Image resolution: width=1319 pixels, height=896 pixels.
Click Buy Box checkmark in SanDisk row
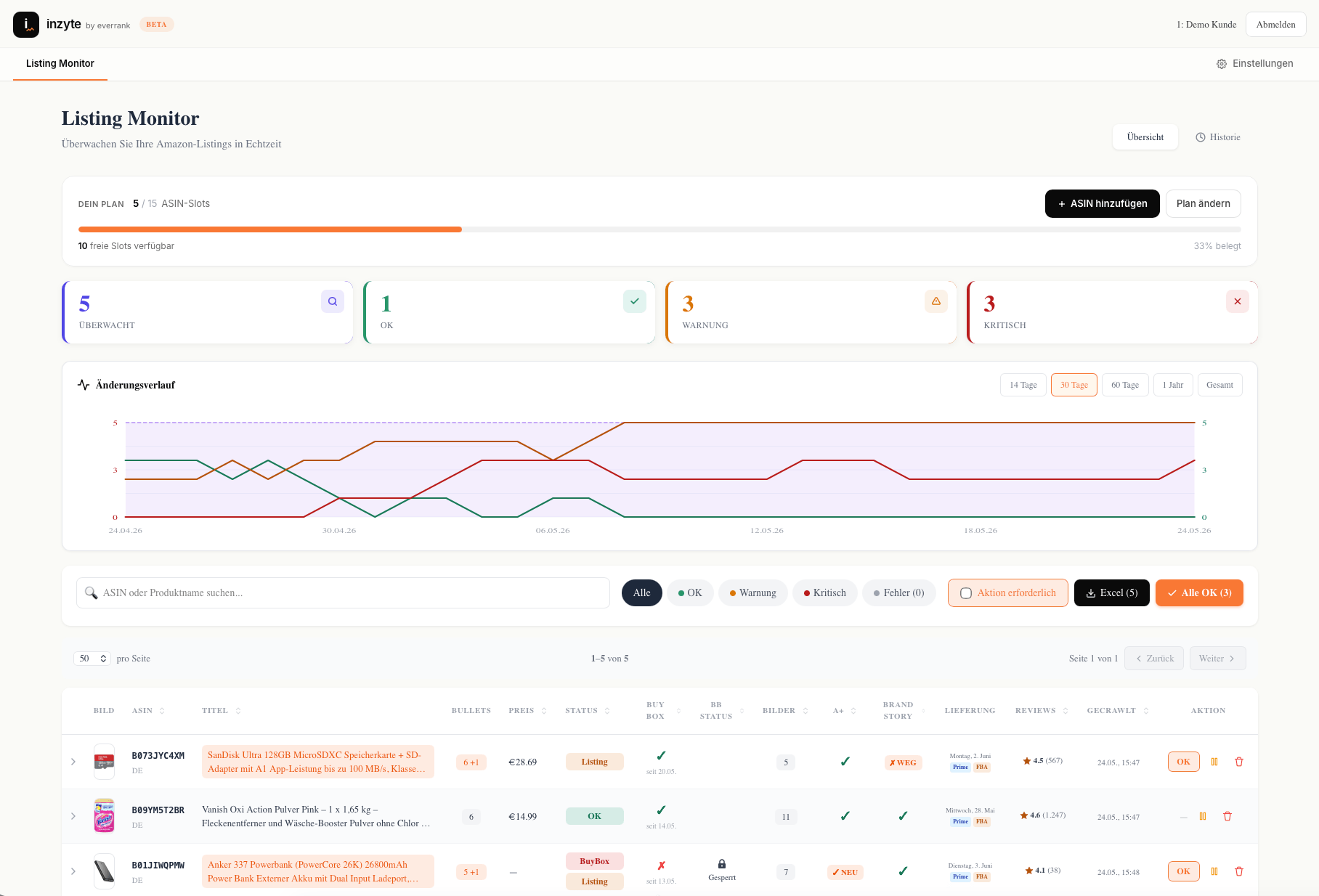(x=661, y=756)
